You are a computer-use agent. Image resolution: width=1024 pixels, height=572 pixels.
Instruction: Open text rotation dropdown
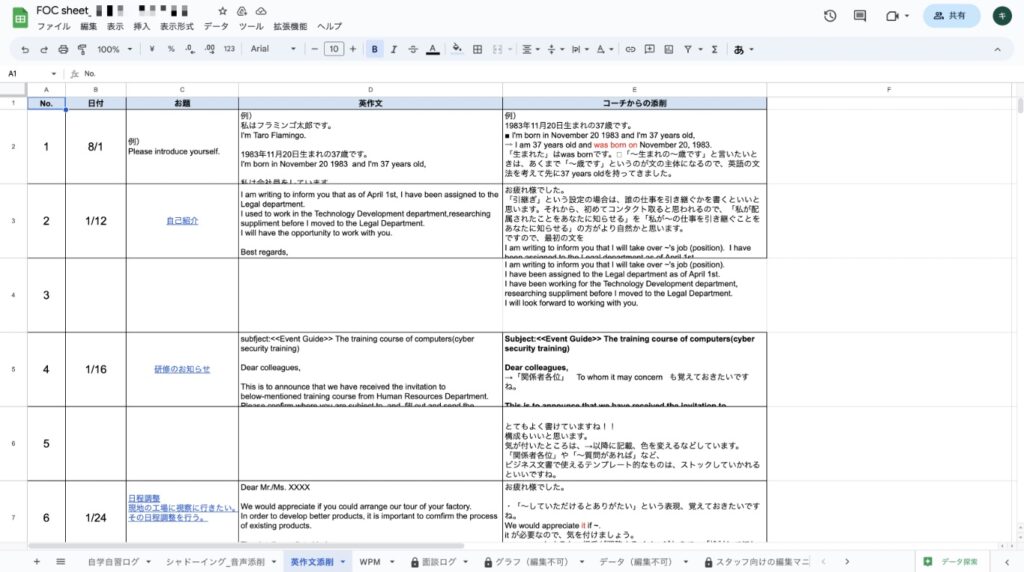(x=605, y=50)
